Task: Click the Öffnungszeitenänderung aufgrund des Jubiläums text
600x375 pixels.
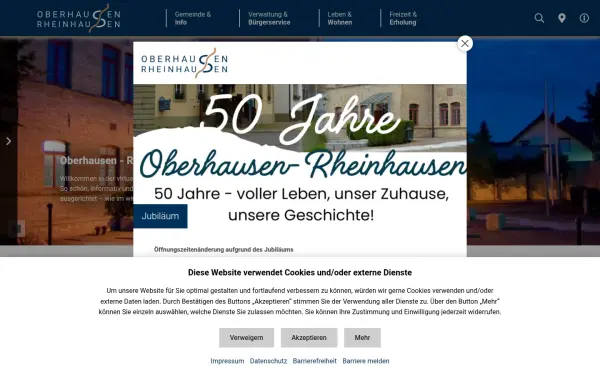Action: (x=223, y=249)
